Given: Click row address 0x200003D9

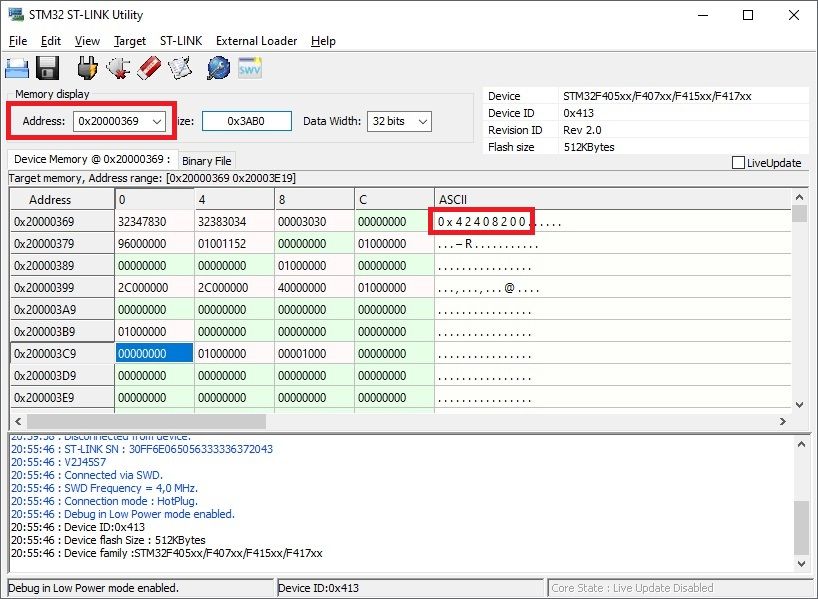Looking at the screenshot, I should point(63,375).
